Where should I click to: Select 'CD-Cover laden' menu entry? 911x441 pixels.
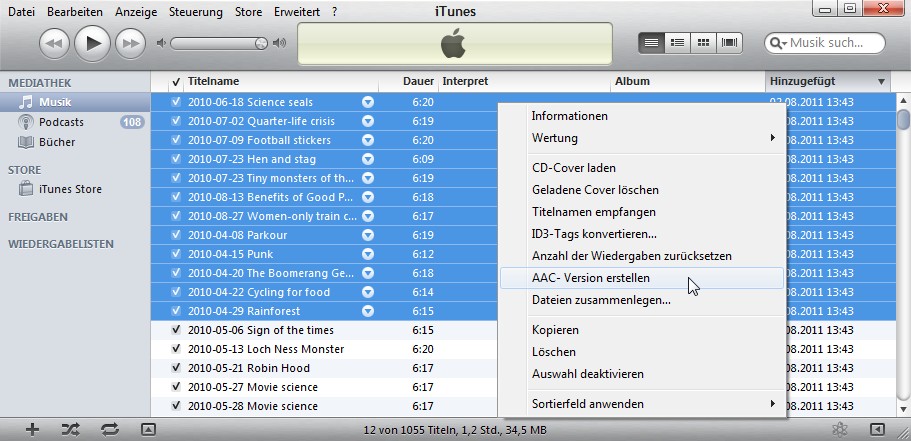click(x=642, y=167)
